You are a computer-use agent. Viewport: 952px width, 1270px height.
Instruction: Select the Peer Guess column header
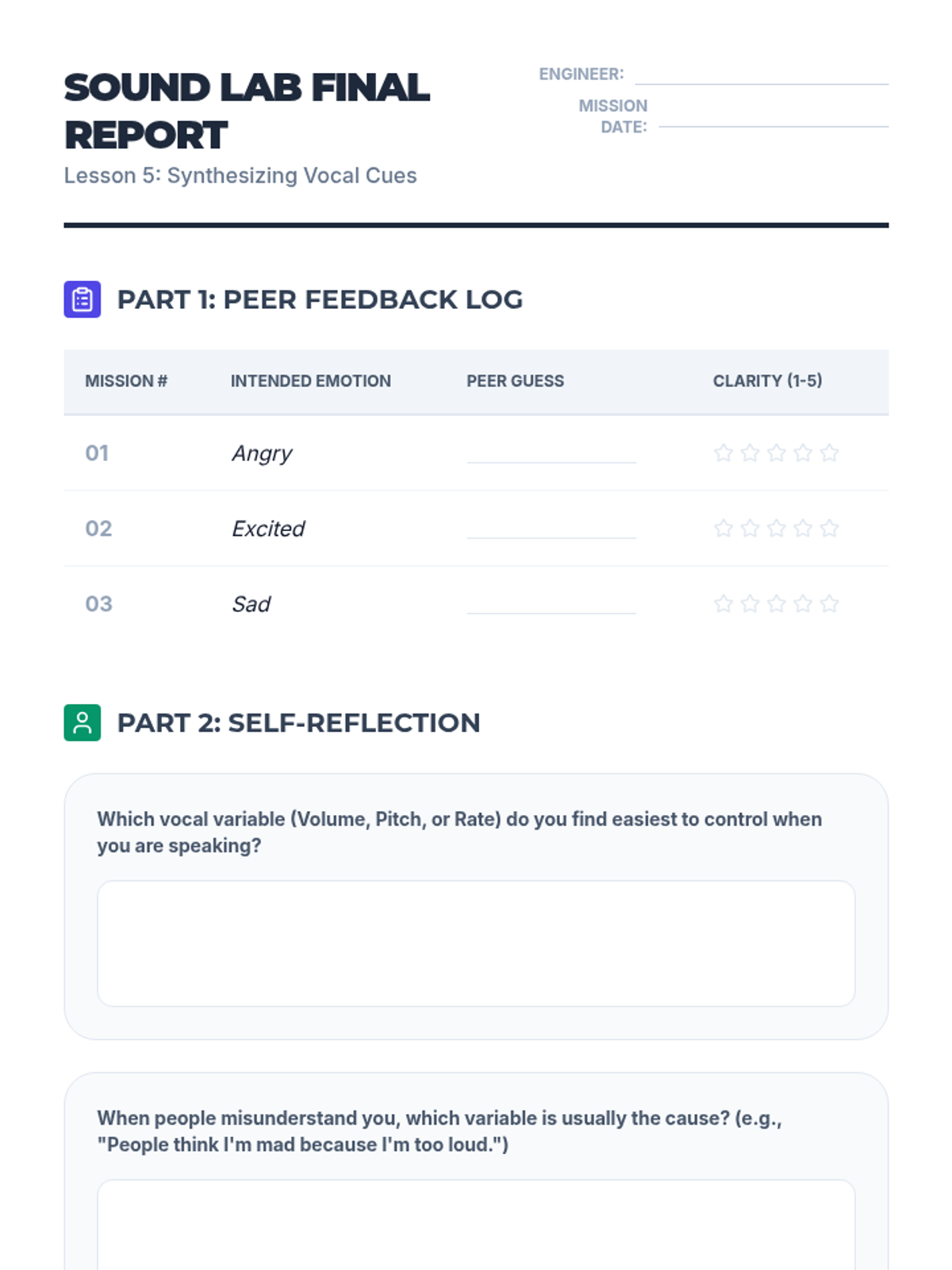515,381
